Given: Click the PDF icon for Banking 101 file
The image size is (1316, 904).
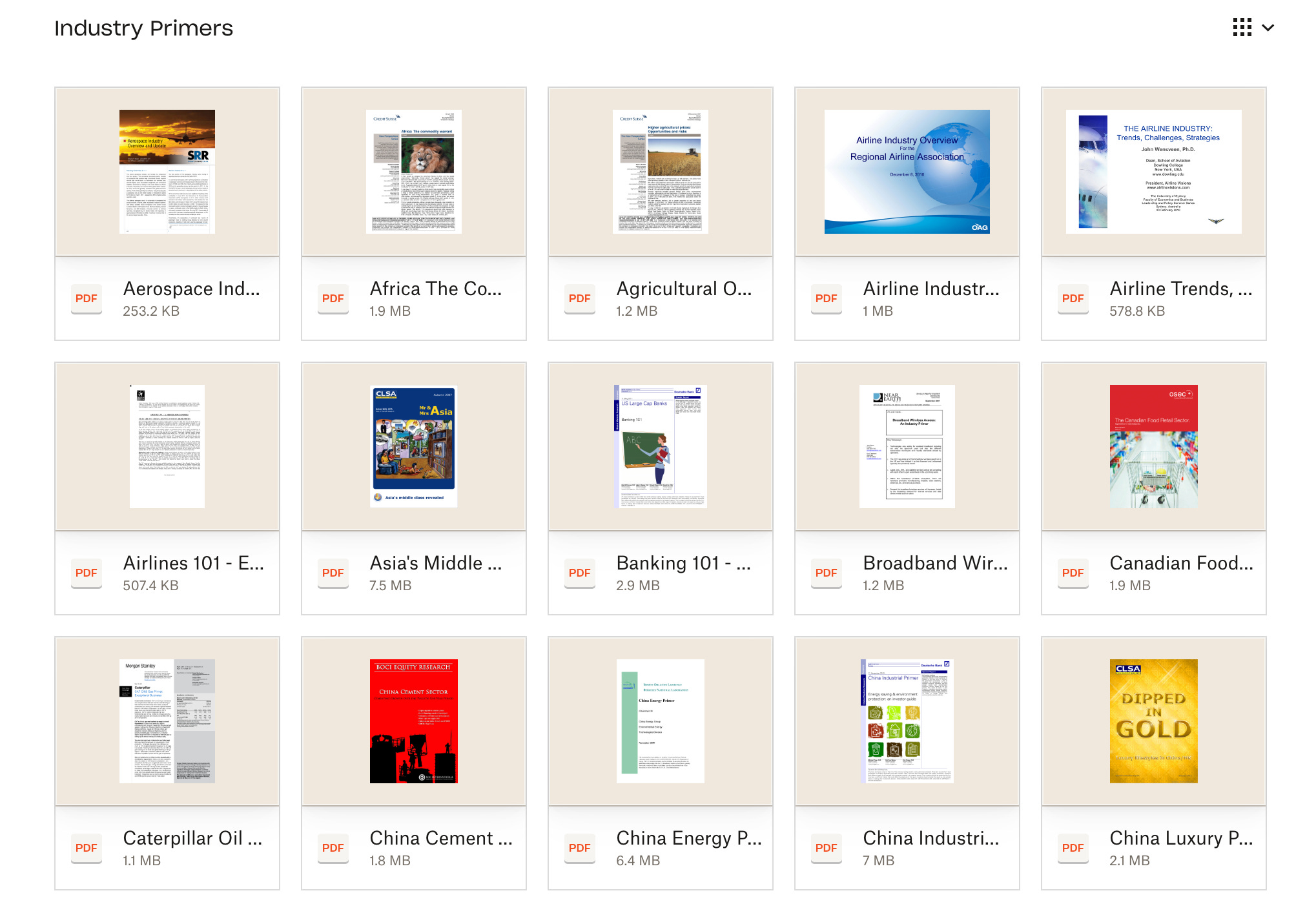Looking at the screenshot, I should pyautogui.click(x=579, y=573).
